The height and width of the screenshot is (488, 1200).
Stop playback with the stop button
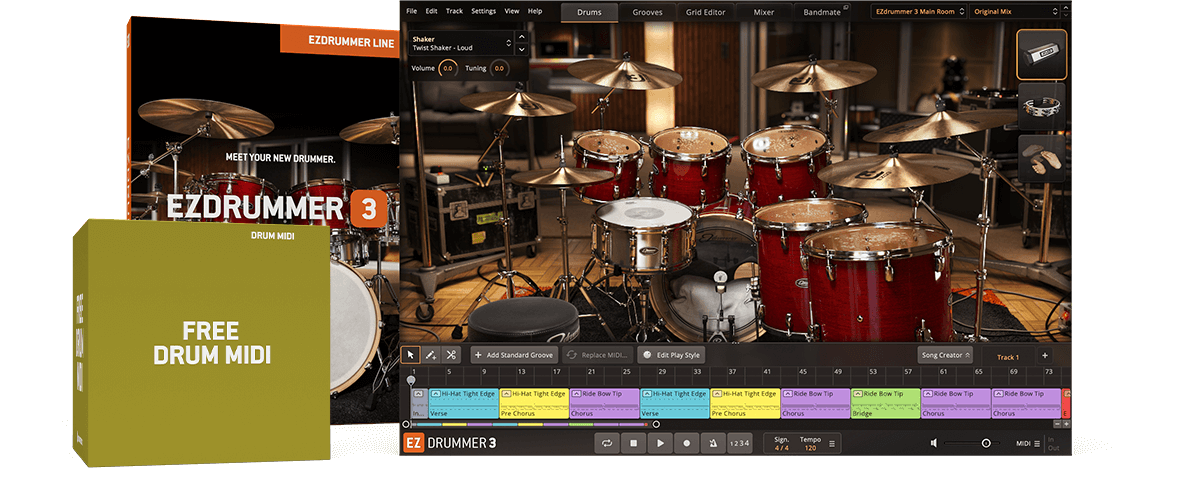click(x=633, y=443)
